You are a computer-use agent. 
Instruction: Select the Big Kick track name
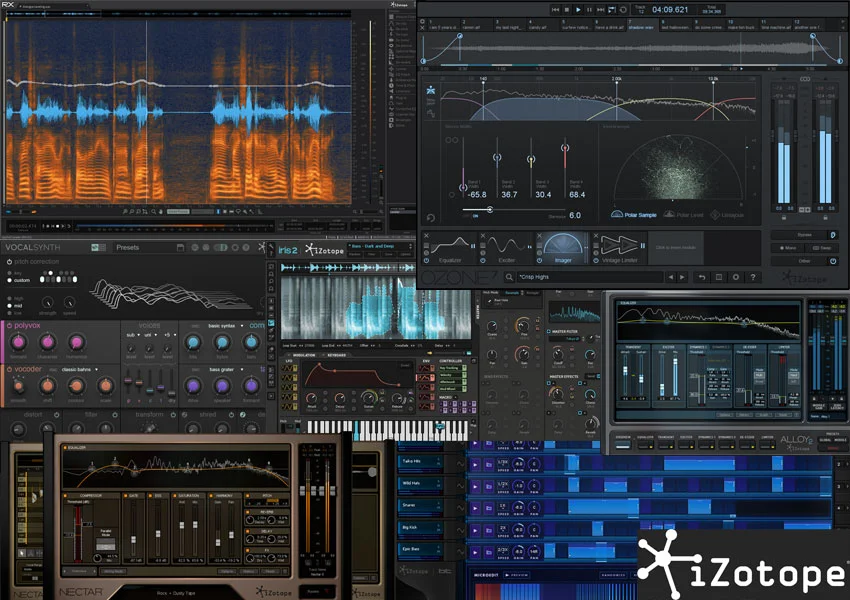click(409, 527)
